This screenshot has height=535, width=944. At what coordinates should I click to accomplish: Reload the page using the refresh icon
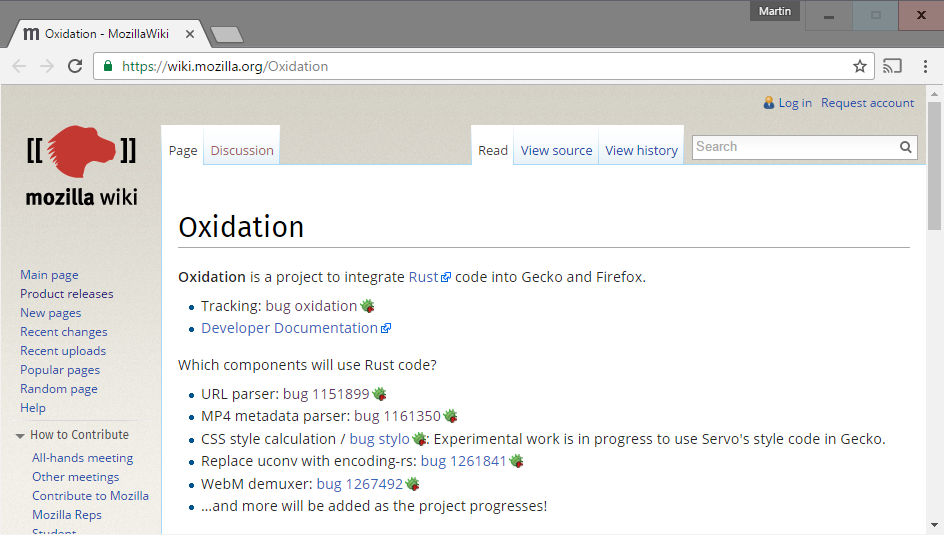[x=75, y=67]
